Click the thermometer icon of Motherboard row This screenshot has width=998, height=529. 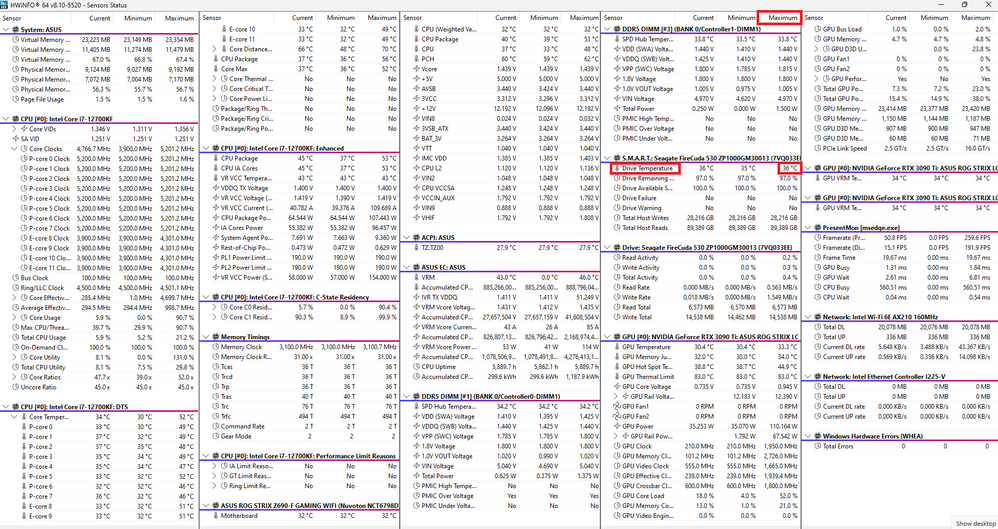[x=215, y=516]
